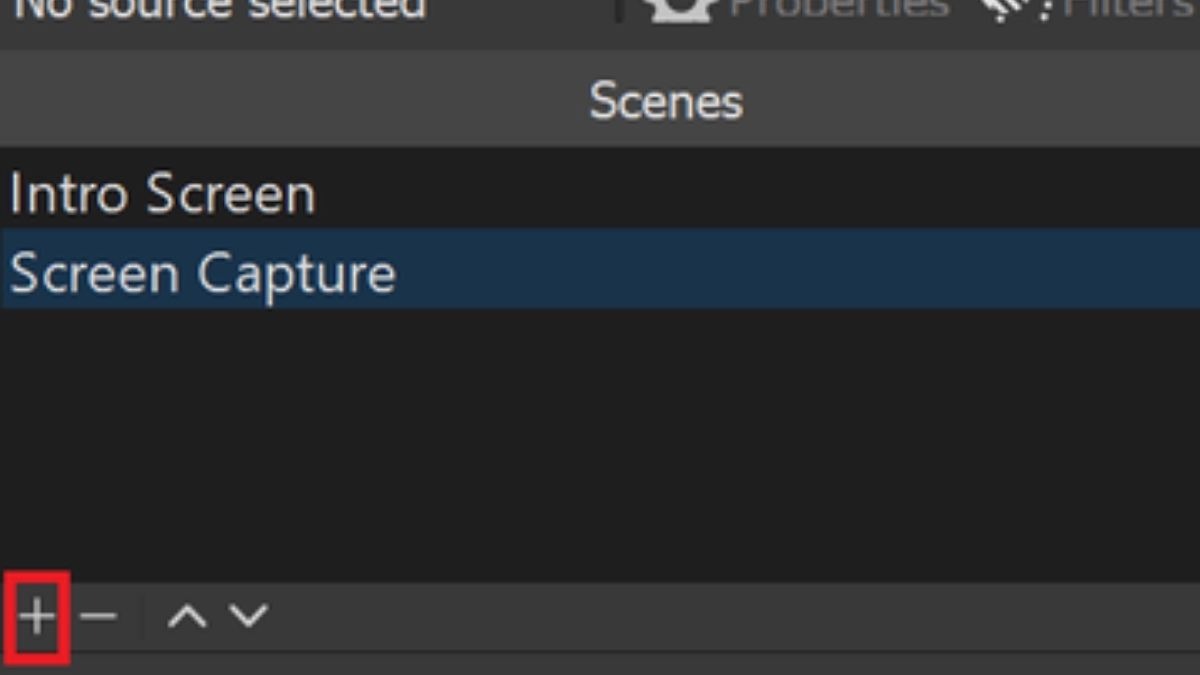Click the 'No source selected' label
The image size is (1200, 675).
[x=220, y=10]
